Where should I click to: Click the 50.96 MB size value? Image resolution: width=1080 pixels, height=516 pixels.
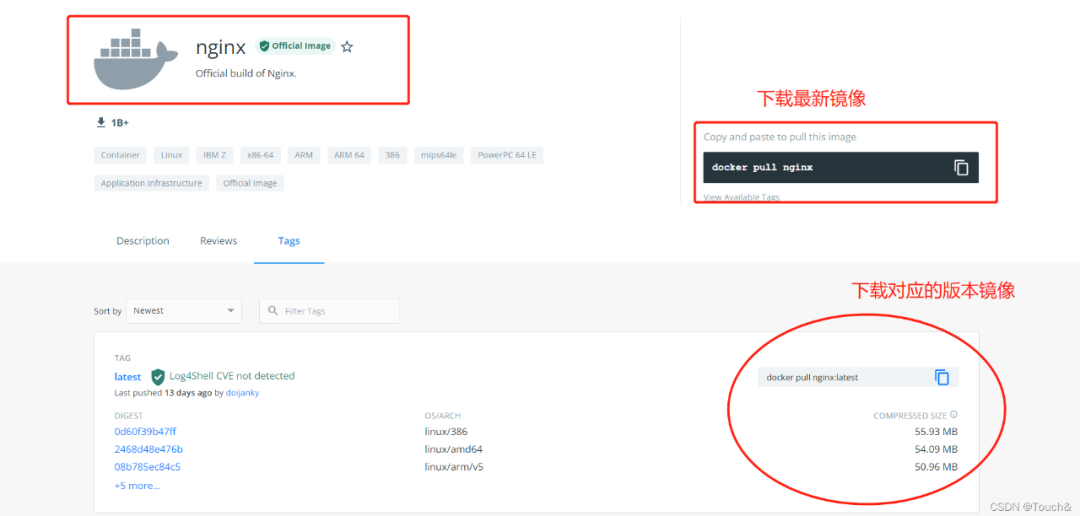[938, 467]
